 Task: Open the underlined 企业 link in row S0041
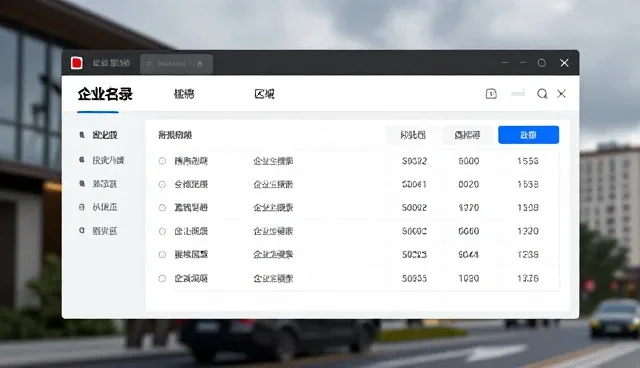coord(273,184)
